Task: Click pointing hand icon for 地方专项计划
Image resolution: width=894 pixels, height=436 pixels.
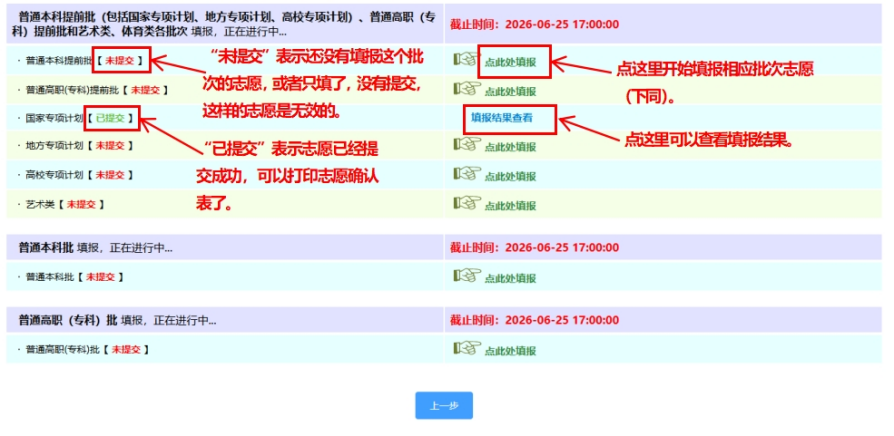Action: click(467, 144)
